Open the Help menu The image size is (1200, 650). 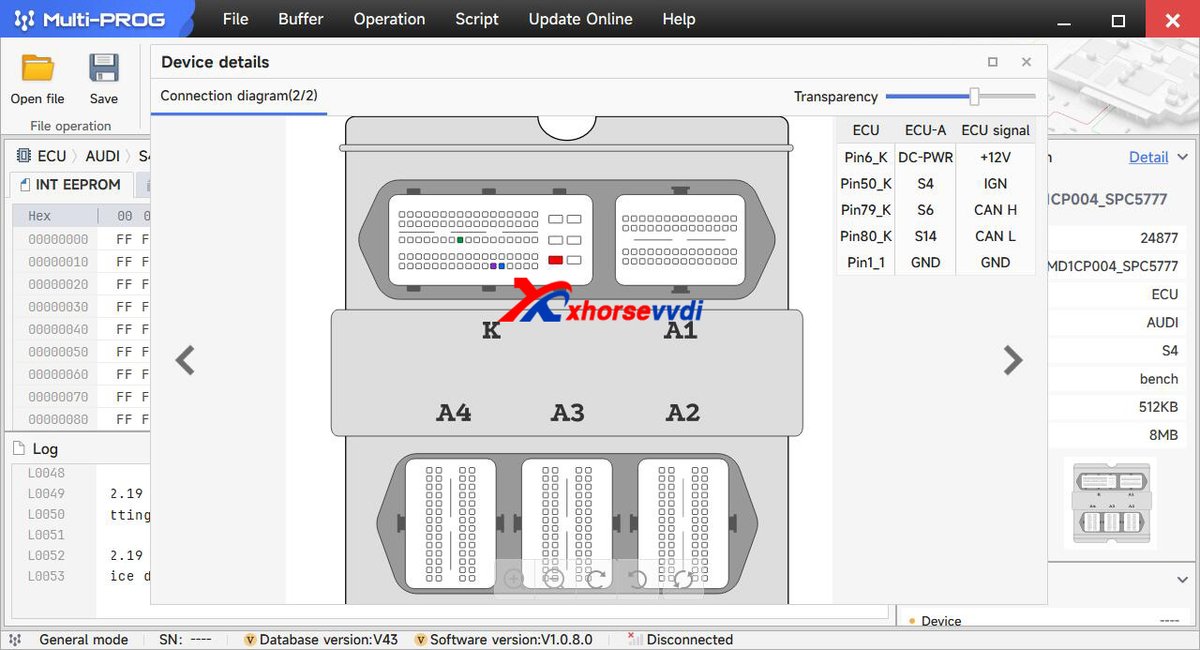click(x=679, y=19)
